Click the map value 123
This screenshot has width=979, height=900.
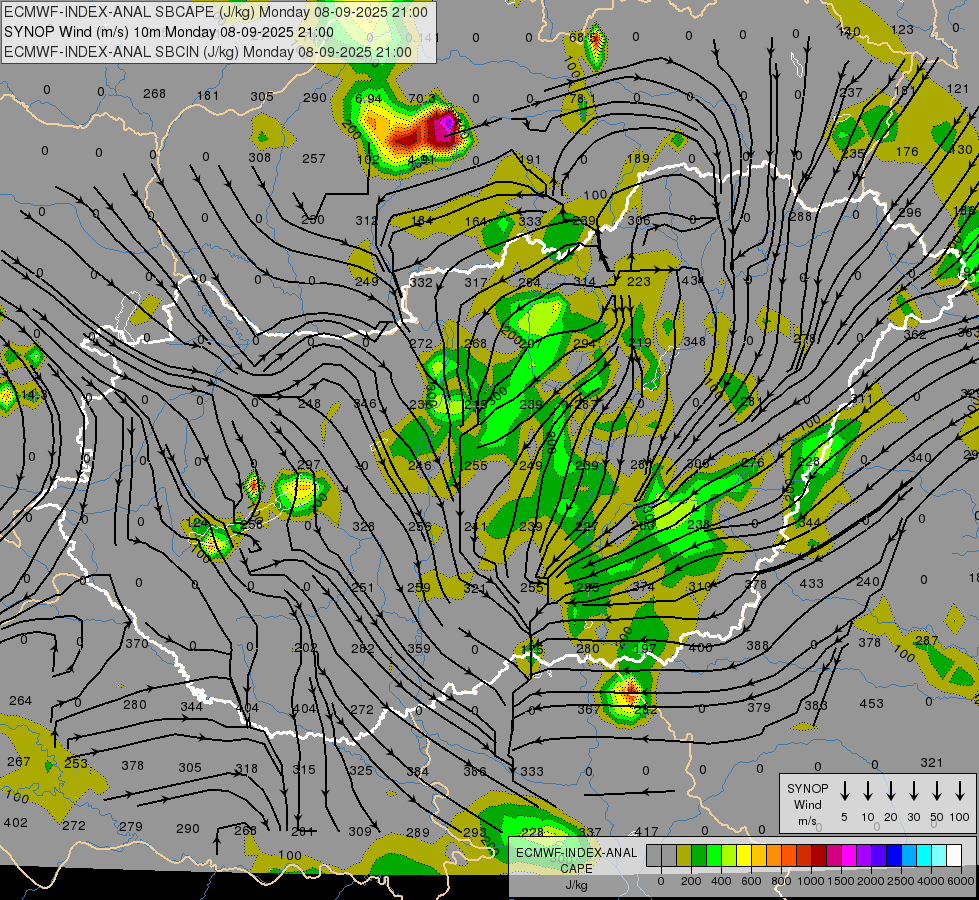coord(902,29)
